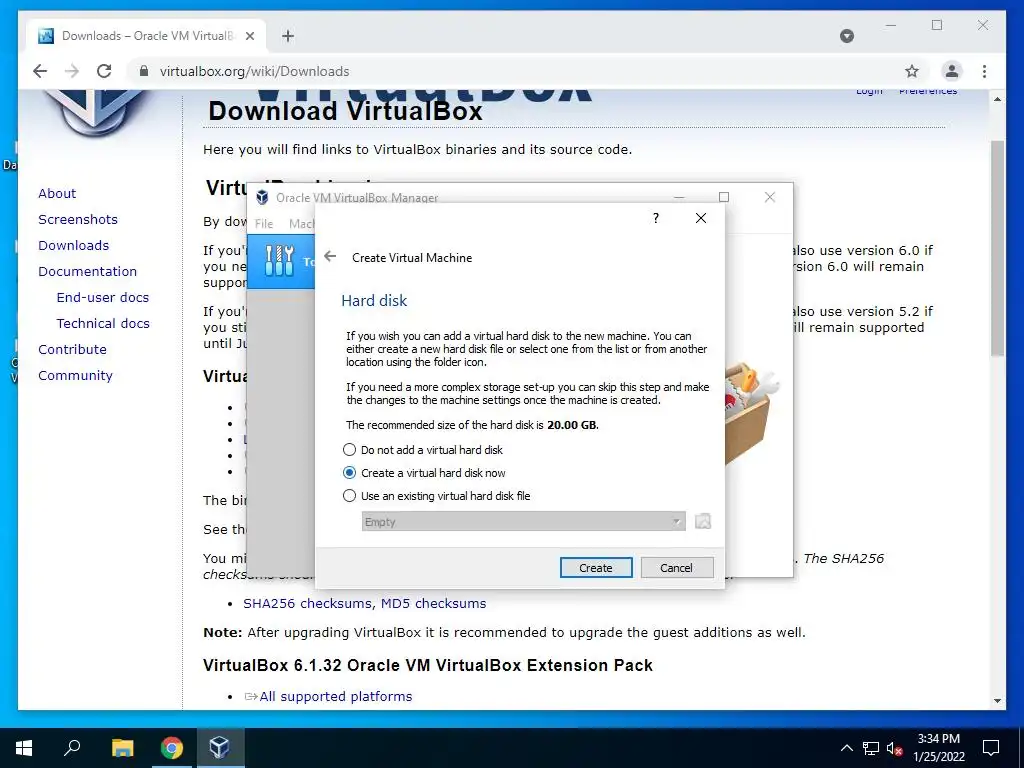1024x768 pixels.
Task: Click the Create button
Action: pyautogui.click(x=596, y=568)
